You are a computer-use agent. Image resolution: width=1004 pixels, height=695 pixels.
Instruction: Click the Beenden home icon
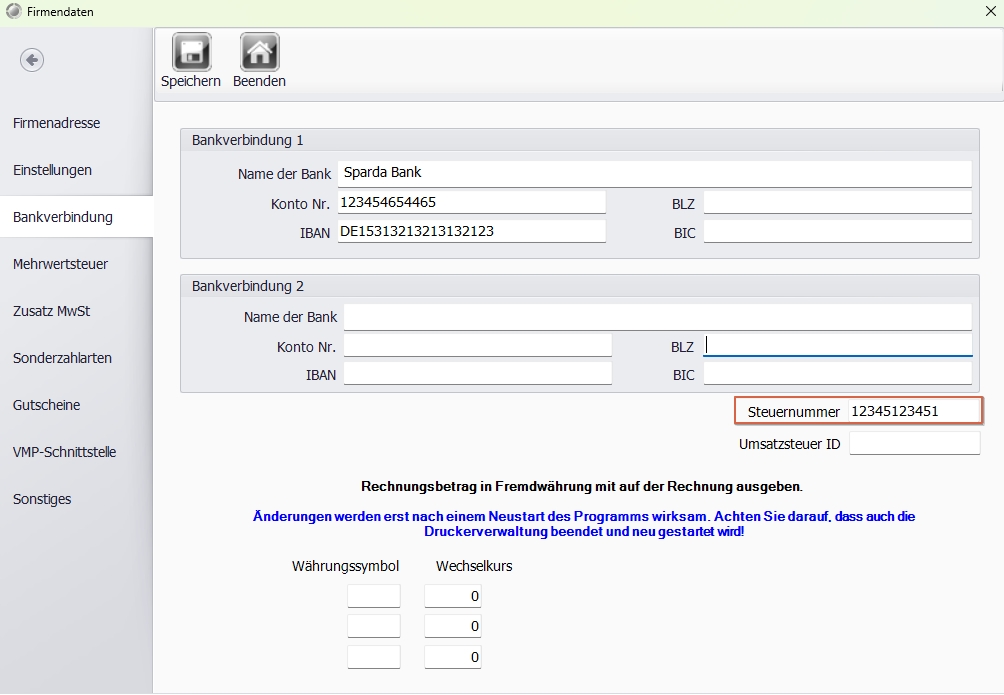point(259,53)
